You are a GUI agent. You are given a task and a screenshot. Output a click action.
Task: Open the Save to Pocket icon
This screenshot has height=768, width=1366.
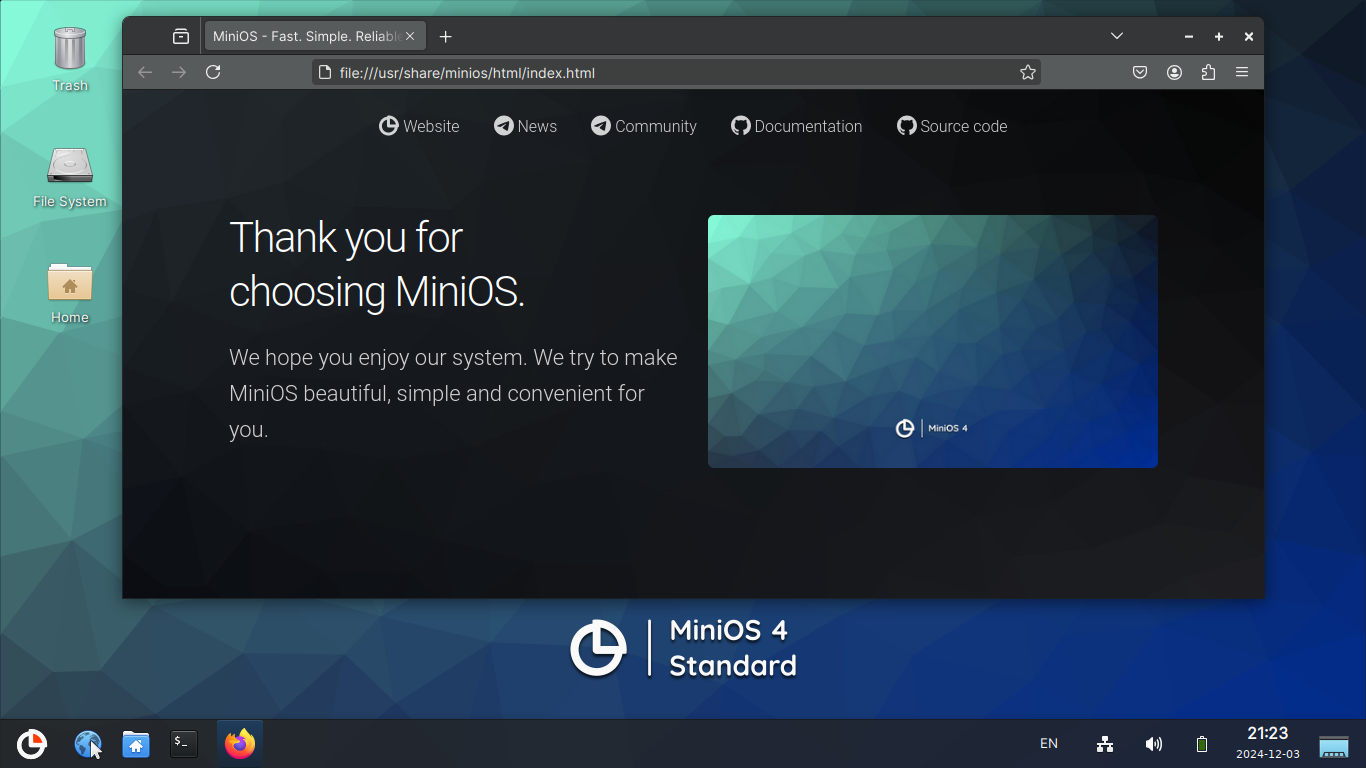point(1140,72)
